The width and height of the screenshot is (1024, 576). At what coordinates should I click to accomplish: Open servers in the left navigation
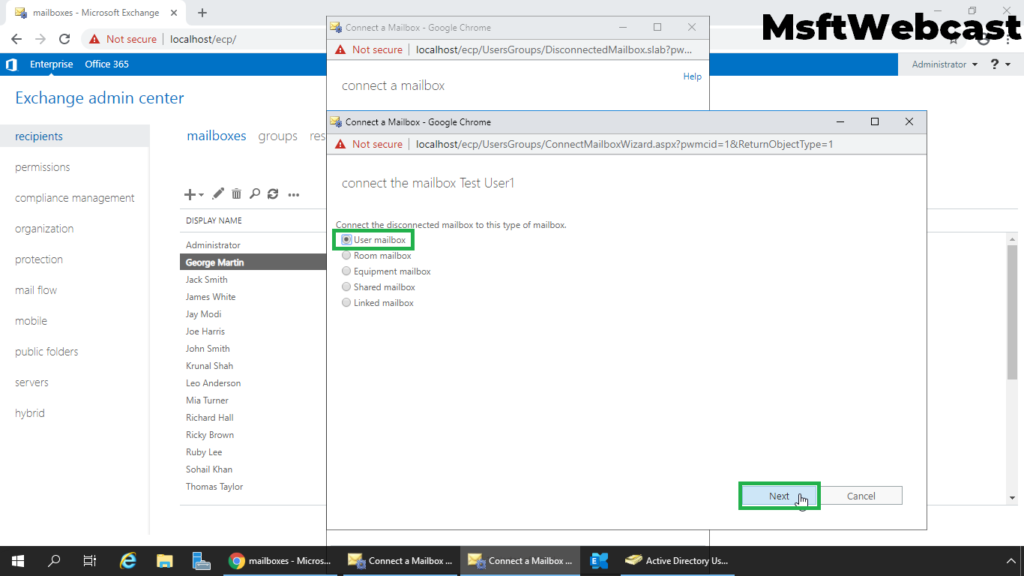tap(31, 382)
